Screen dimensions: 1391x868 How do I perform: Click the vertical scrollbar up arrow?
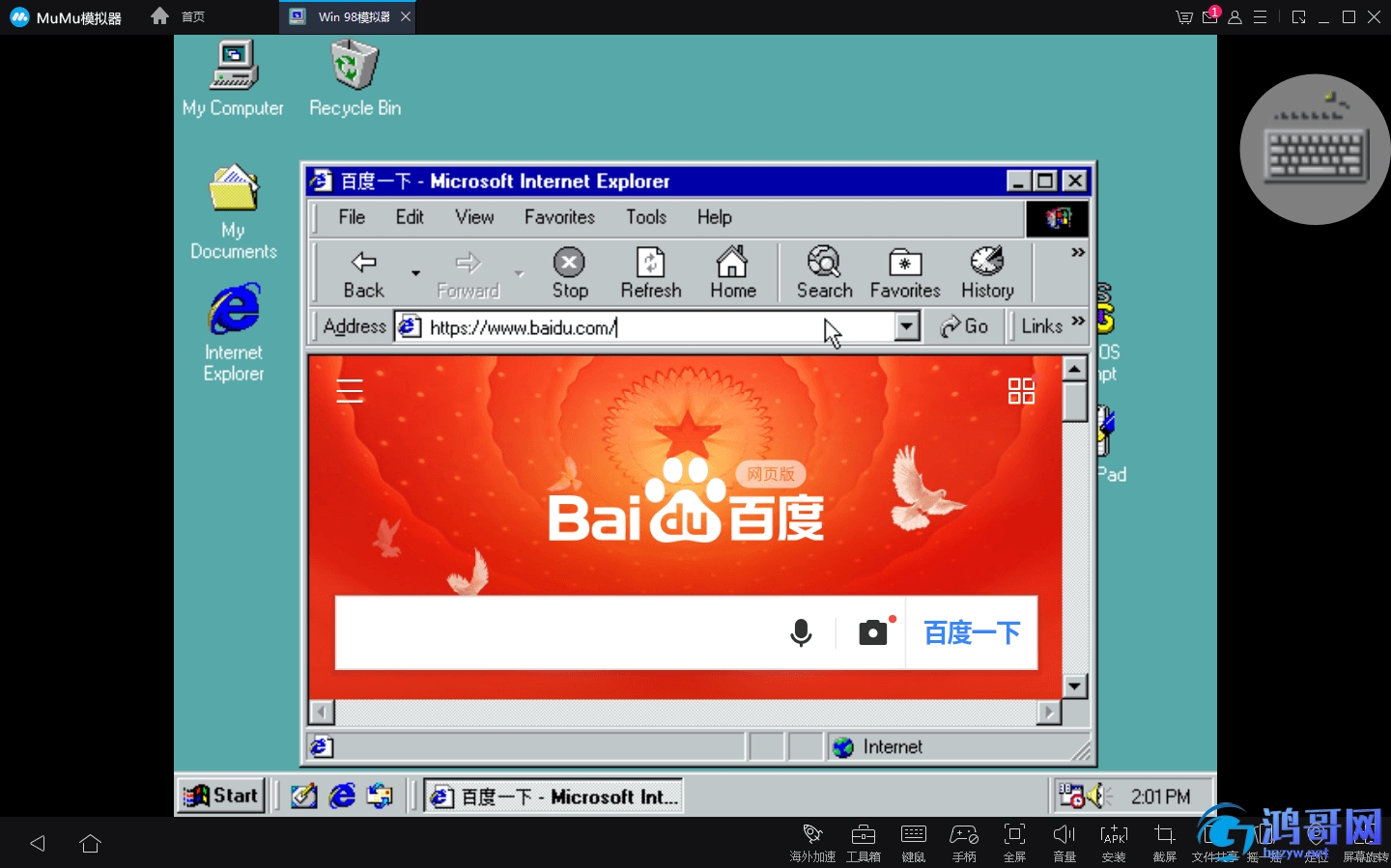coord(1075,369)
